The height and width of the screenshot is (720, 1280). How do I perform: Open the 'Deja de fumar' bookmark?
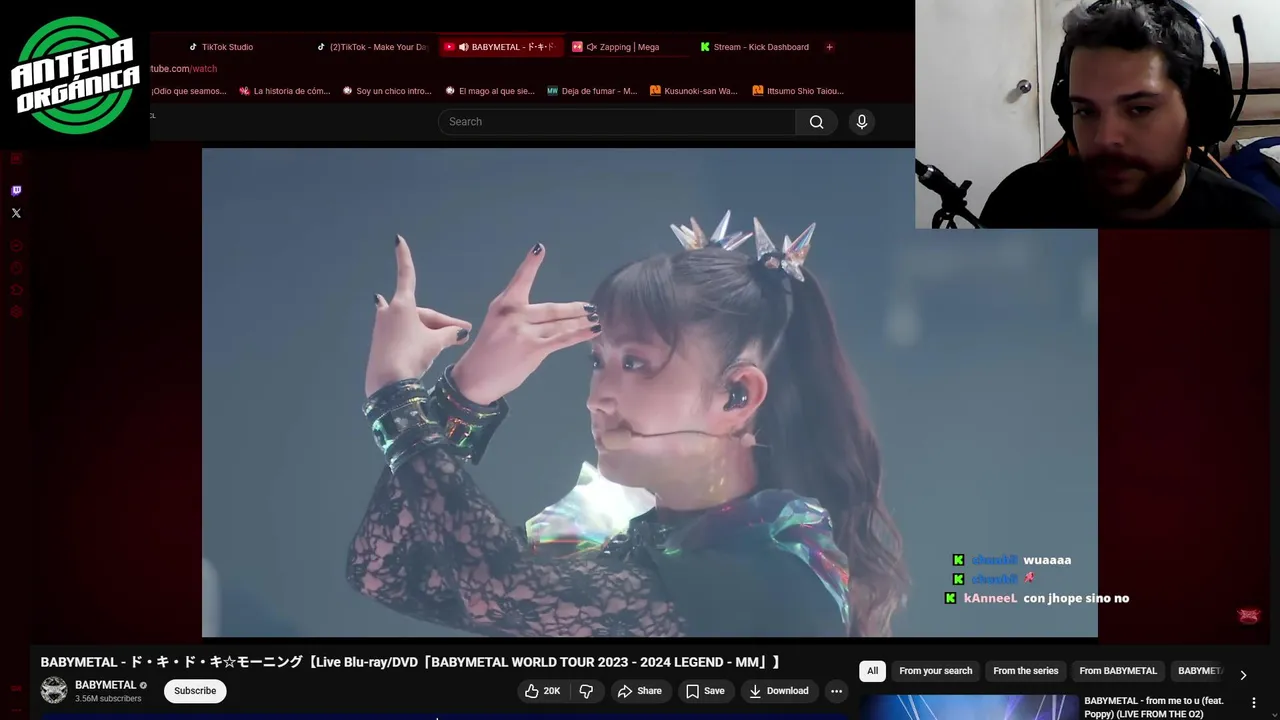[x=592, y=91]
